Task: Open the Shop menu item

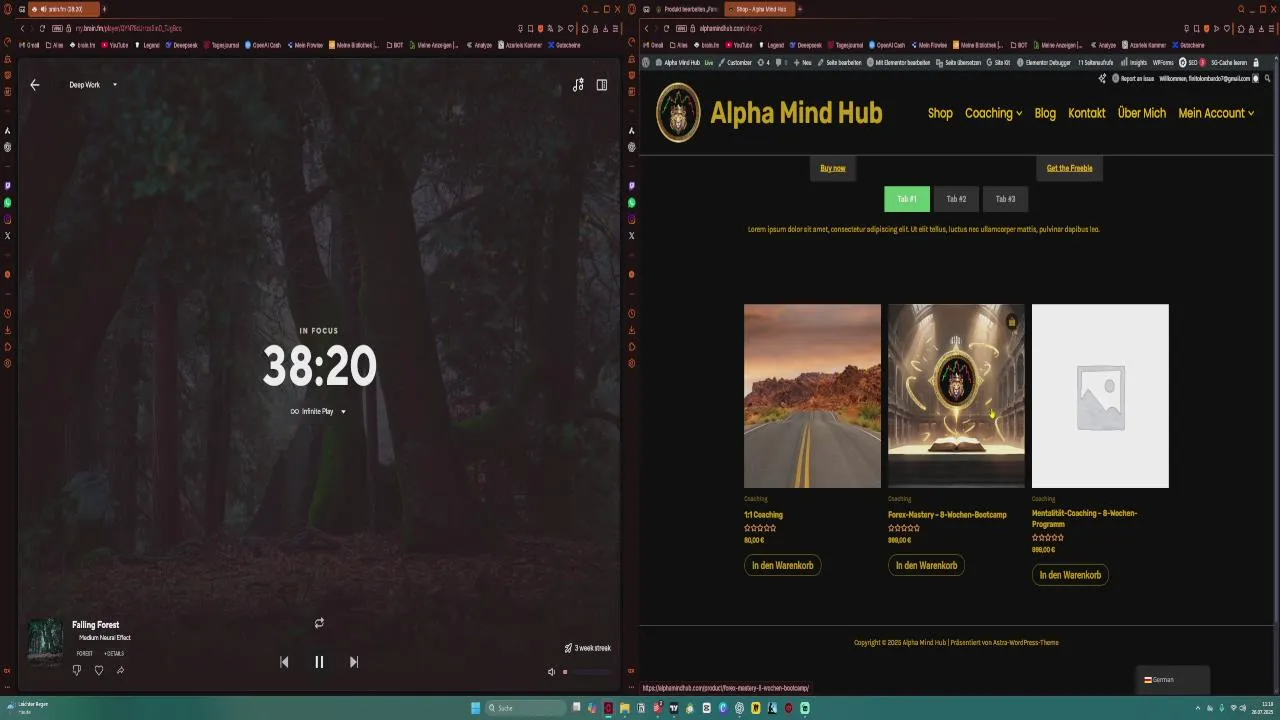Action: [940, 113]
